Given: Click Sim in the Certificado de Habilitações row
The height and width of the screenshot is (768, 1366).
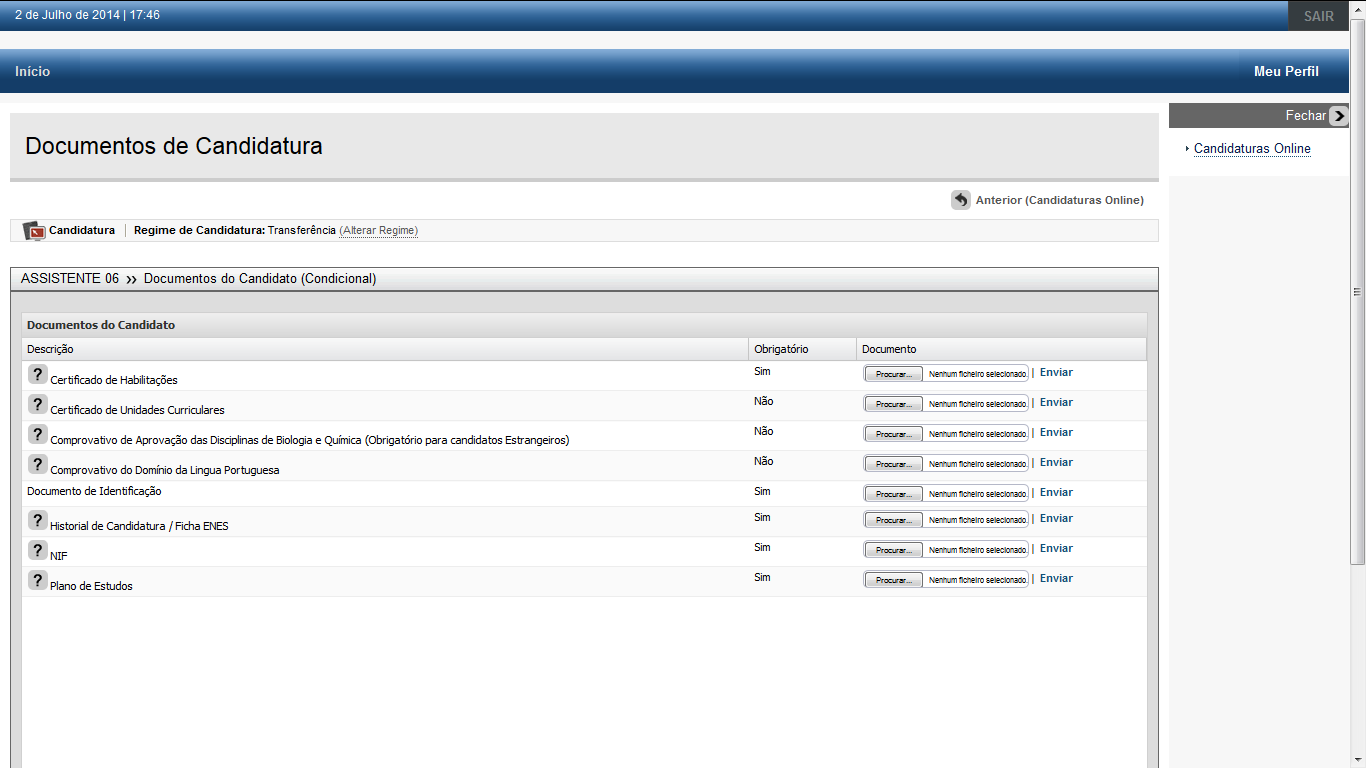Looking at the screenshot, I should (762, 371).
